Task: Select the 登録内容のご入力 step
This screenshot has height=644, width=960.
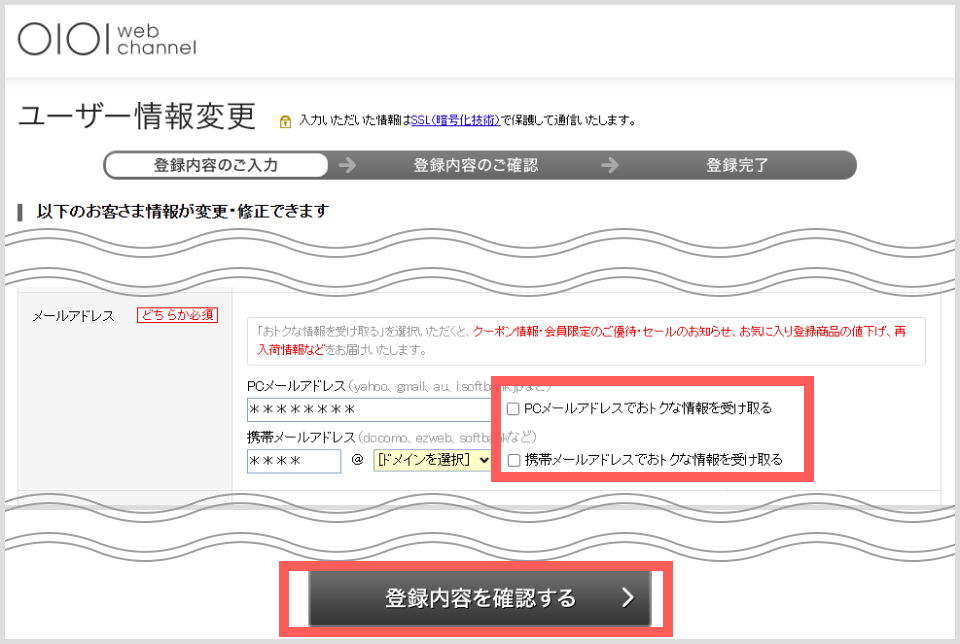Action: coord(216,164)
